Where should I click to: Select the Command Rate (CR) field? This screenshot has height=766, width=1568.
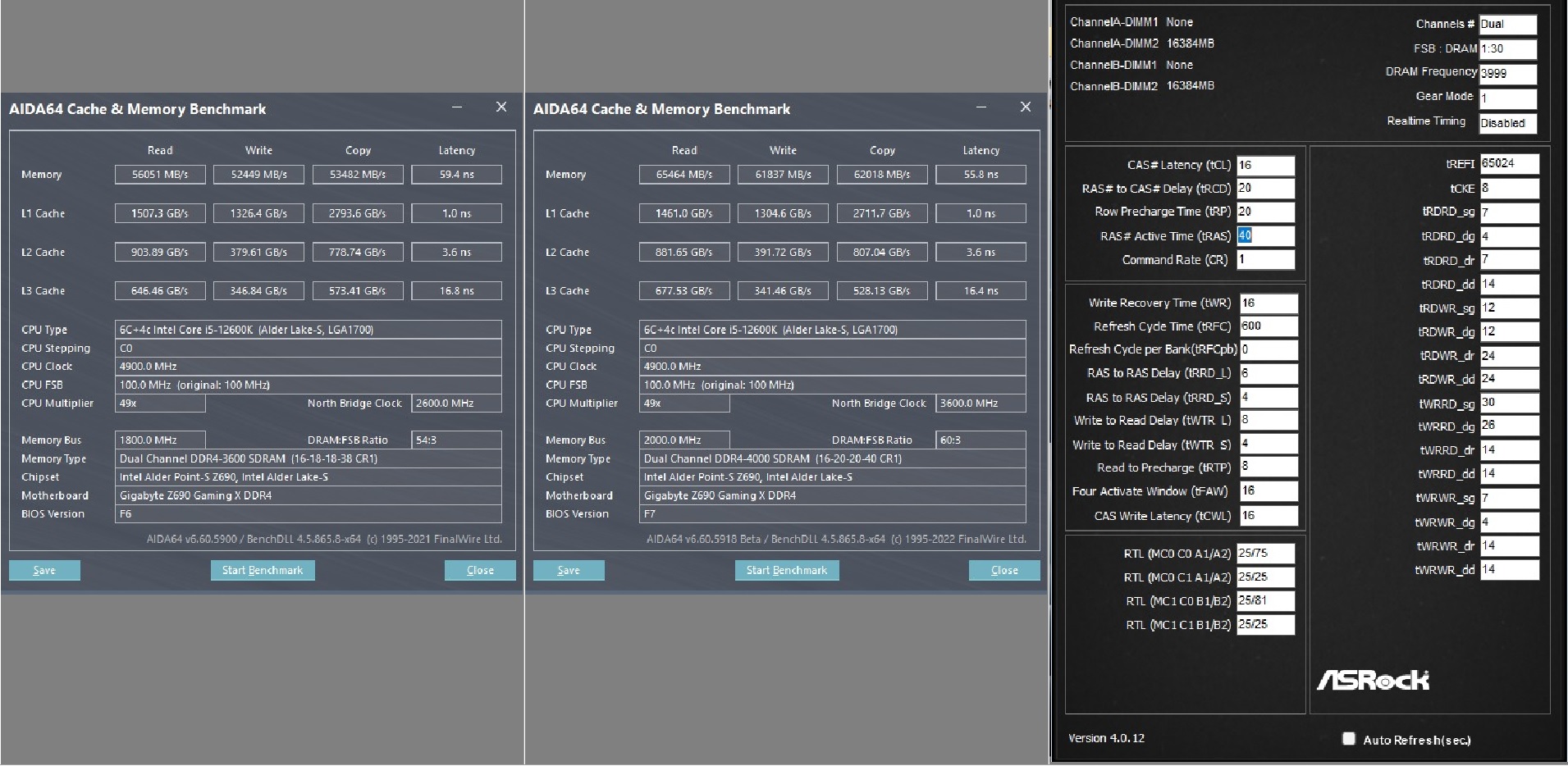click(1265, 260)
